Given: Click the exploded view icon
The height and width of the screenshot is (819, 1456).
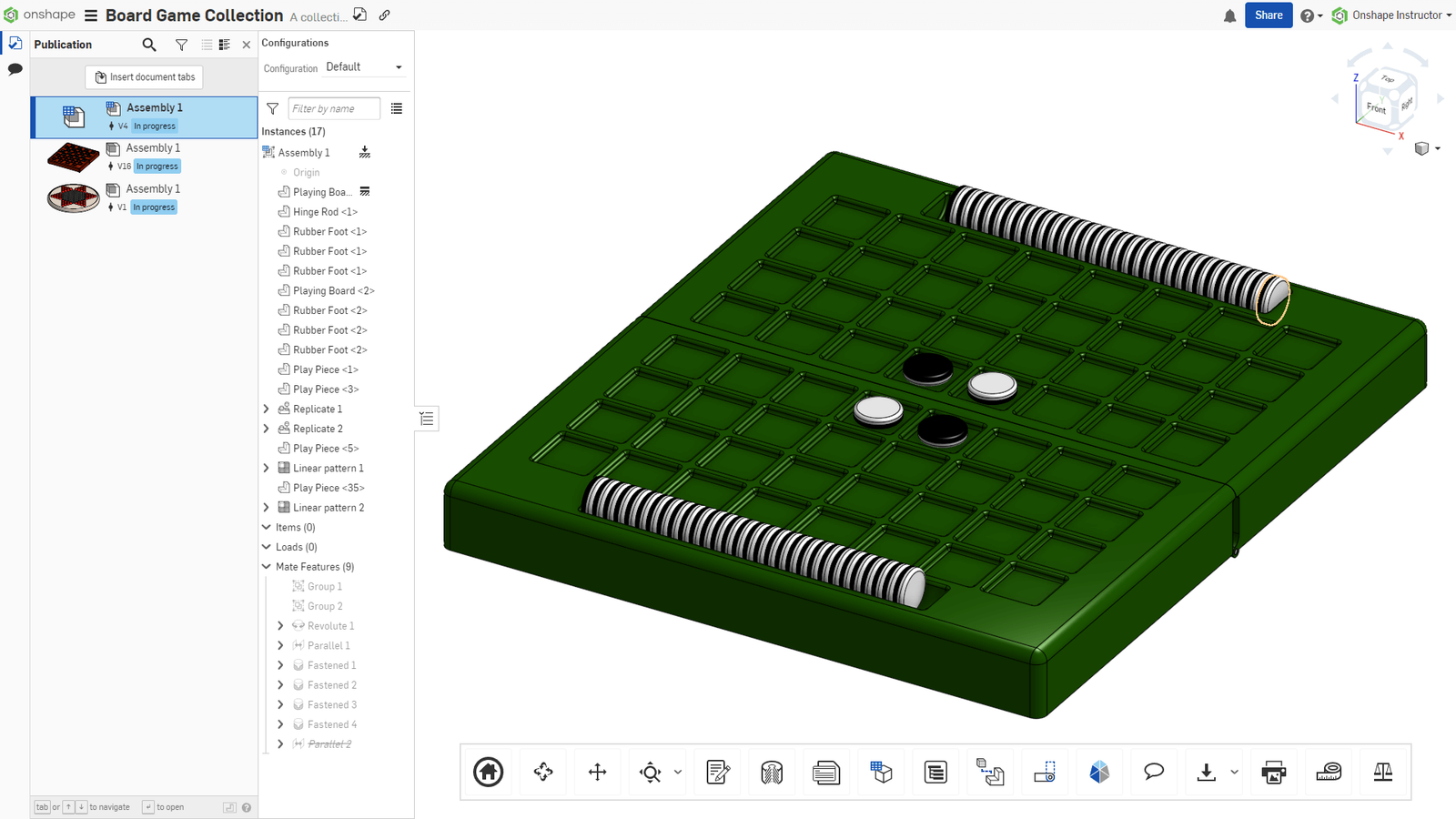Looking at the screenshot, I should [x=881, y=772].
